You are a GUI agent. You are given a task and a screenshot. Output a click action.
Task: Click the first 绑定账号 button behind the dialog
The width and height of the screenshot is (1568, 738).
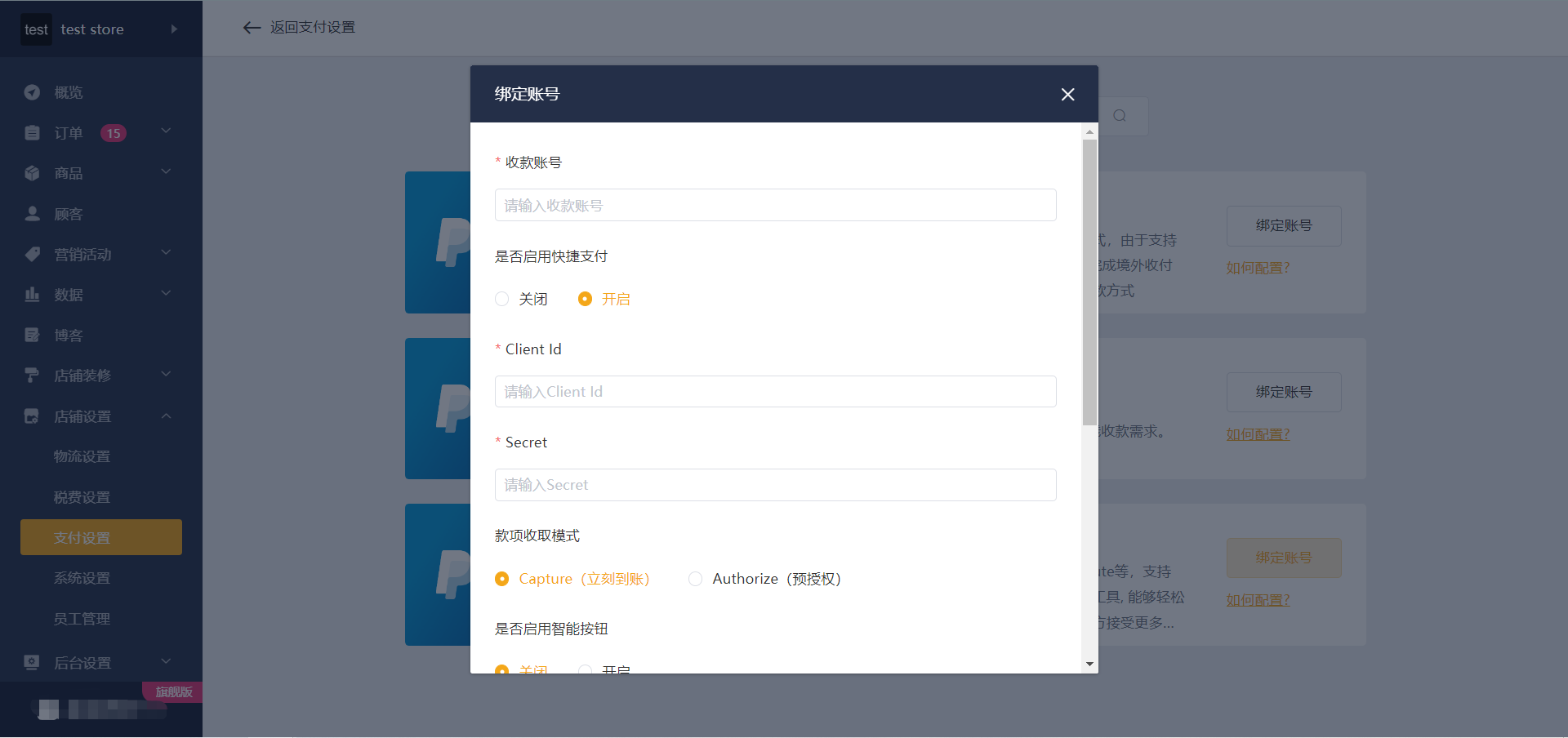coord(1284,226)
